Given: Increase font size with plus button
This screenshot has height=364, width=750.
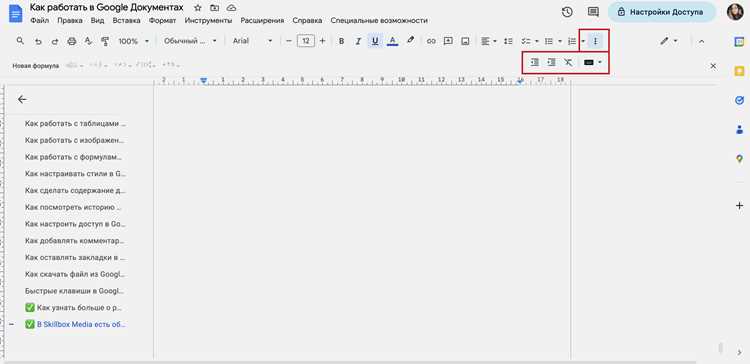Looking at the screenshot, I should (322, 41).
